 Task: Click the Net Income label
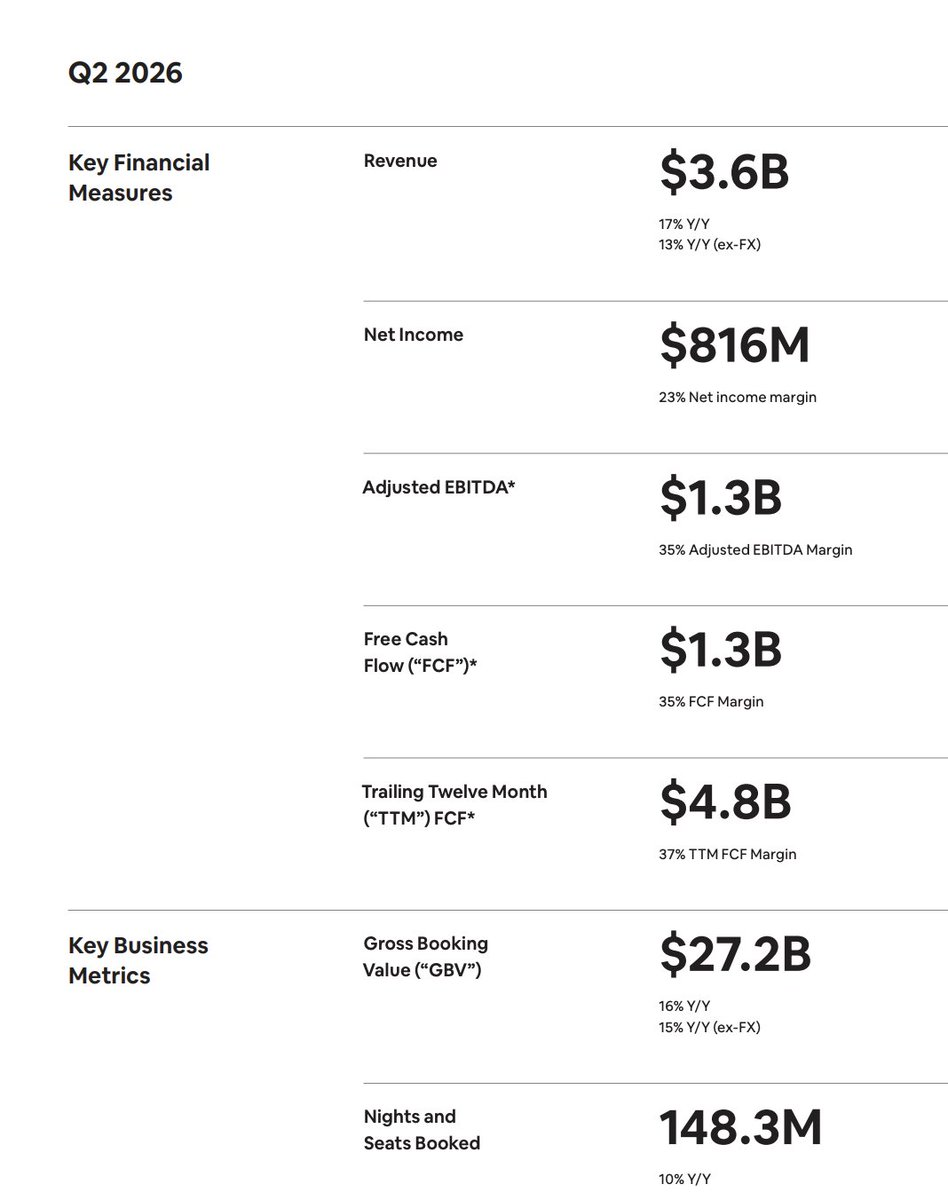tap(413, 335)
